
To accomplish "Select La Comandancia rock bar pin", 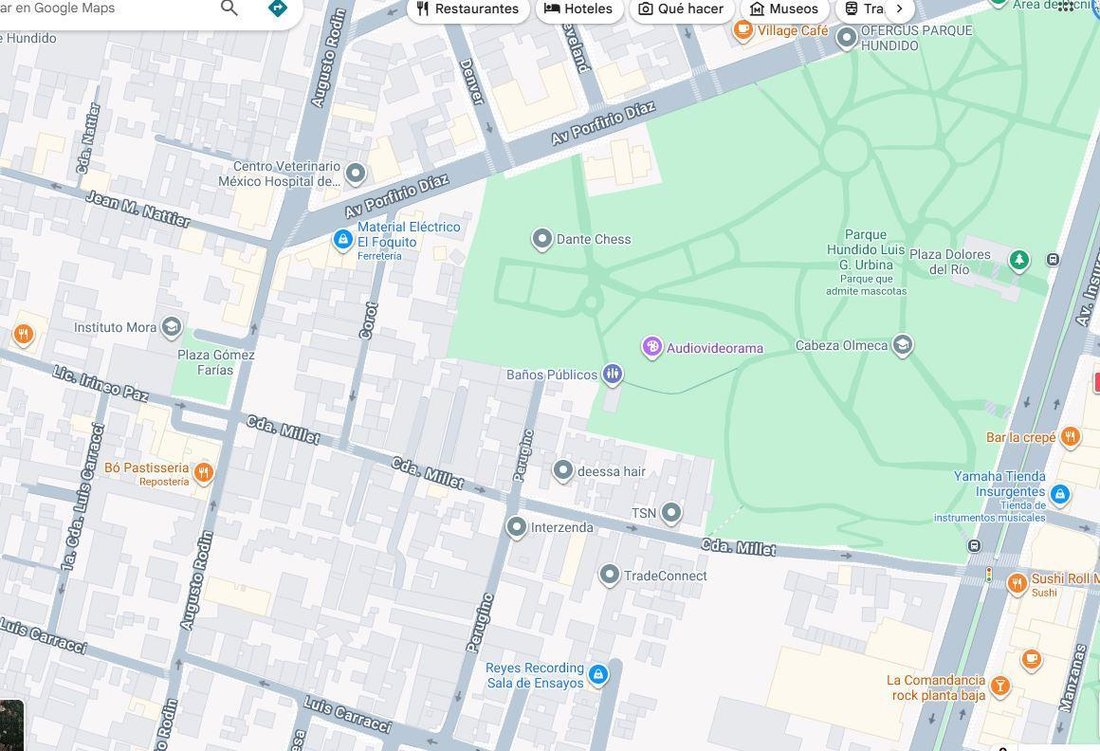I will coord(1000,686).
